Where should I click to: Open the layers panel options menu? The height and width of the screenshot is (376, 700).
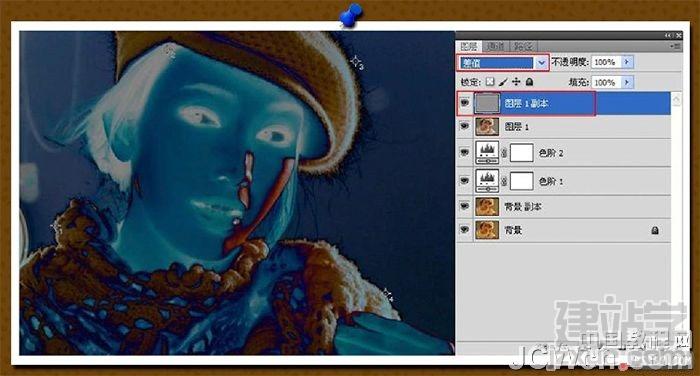point(676,46)
